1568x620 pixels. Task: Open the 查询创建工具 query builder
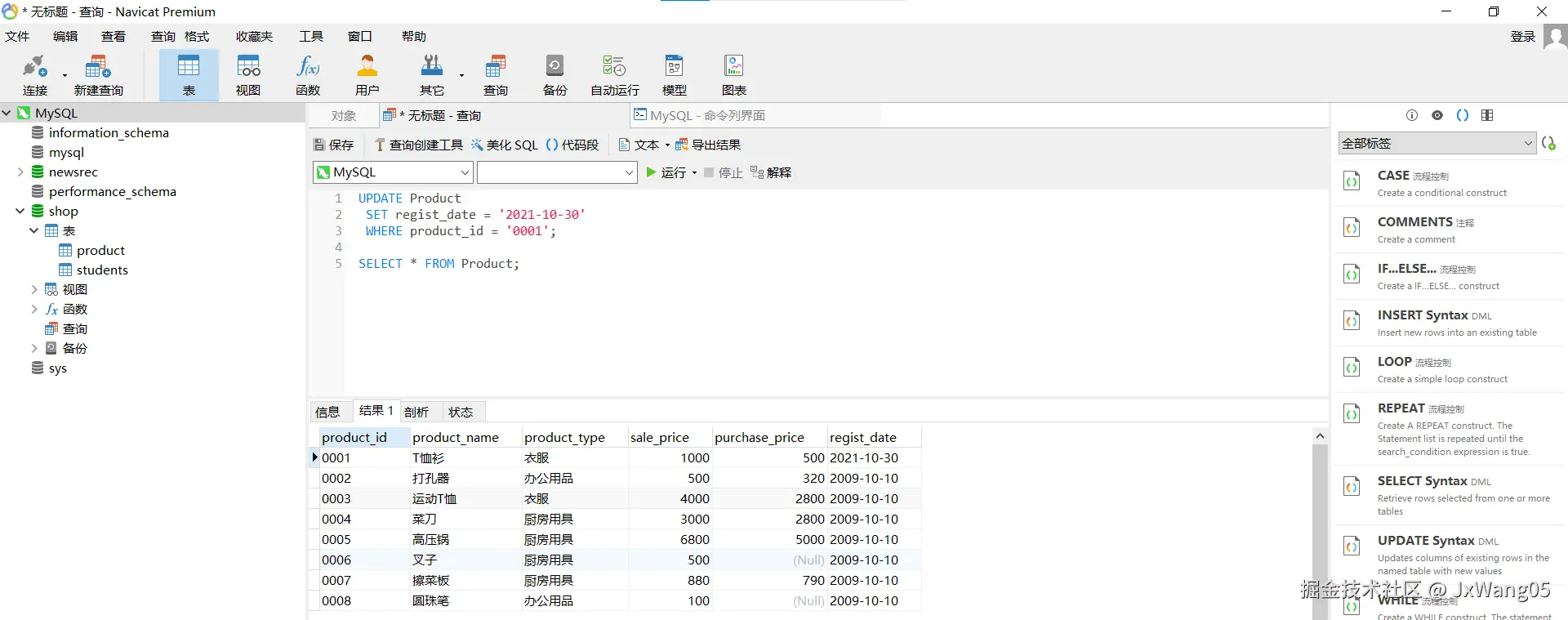pyautogui.click(x=418, y=145)
